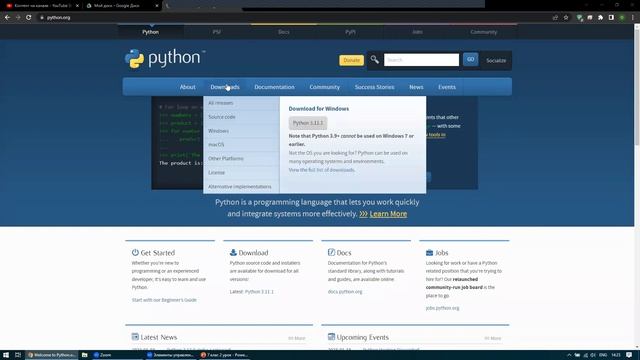Choose All releases in Downloads menu
Image resolution: width=640 pixels, height=360 pixels.
(241, 103)
